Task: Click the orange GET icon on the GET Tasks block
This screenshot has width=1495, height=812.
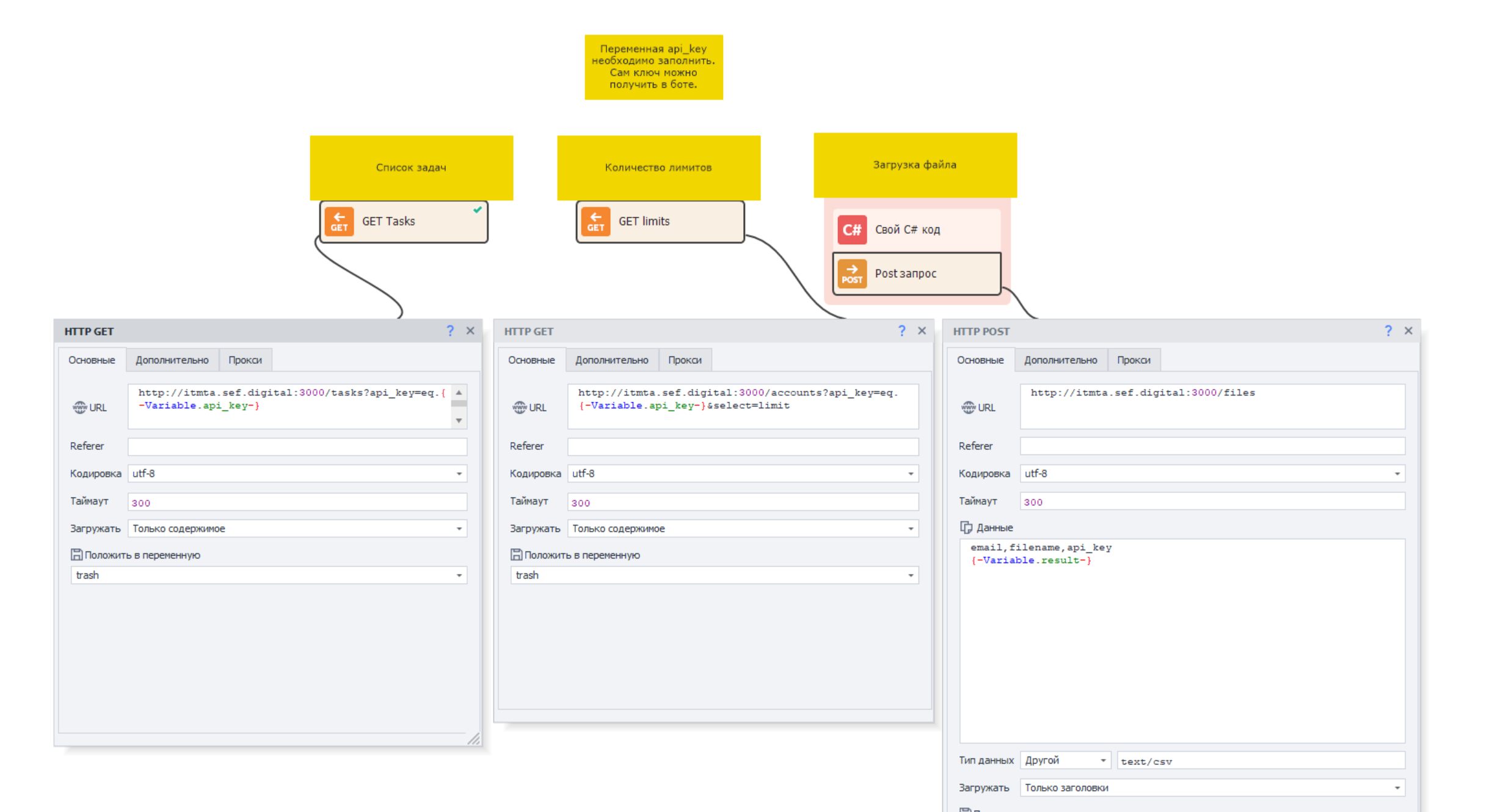Action: [339, 222]
